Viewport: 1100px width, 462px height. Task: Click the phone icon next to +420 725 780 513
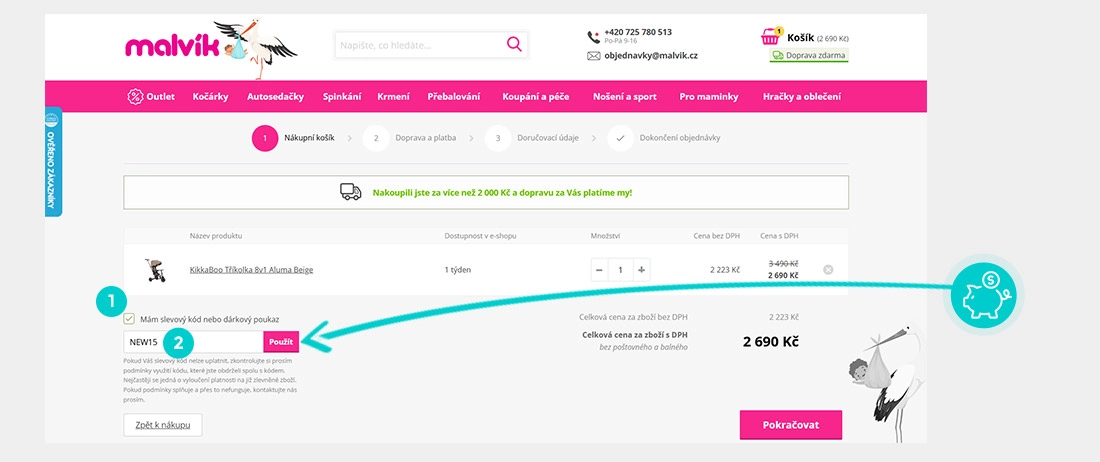point(593,36)
